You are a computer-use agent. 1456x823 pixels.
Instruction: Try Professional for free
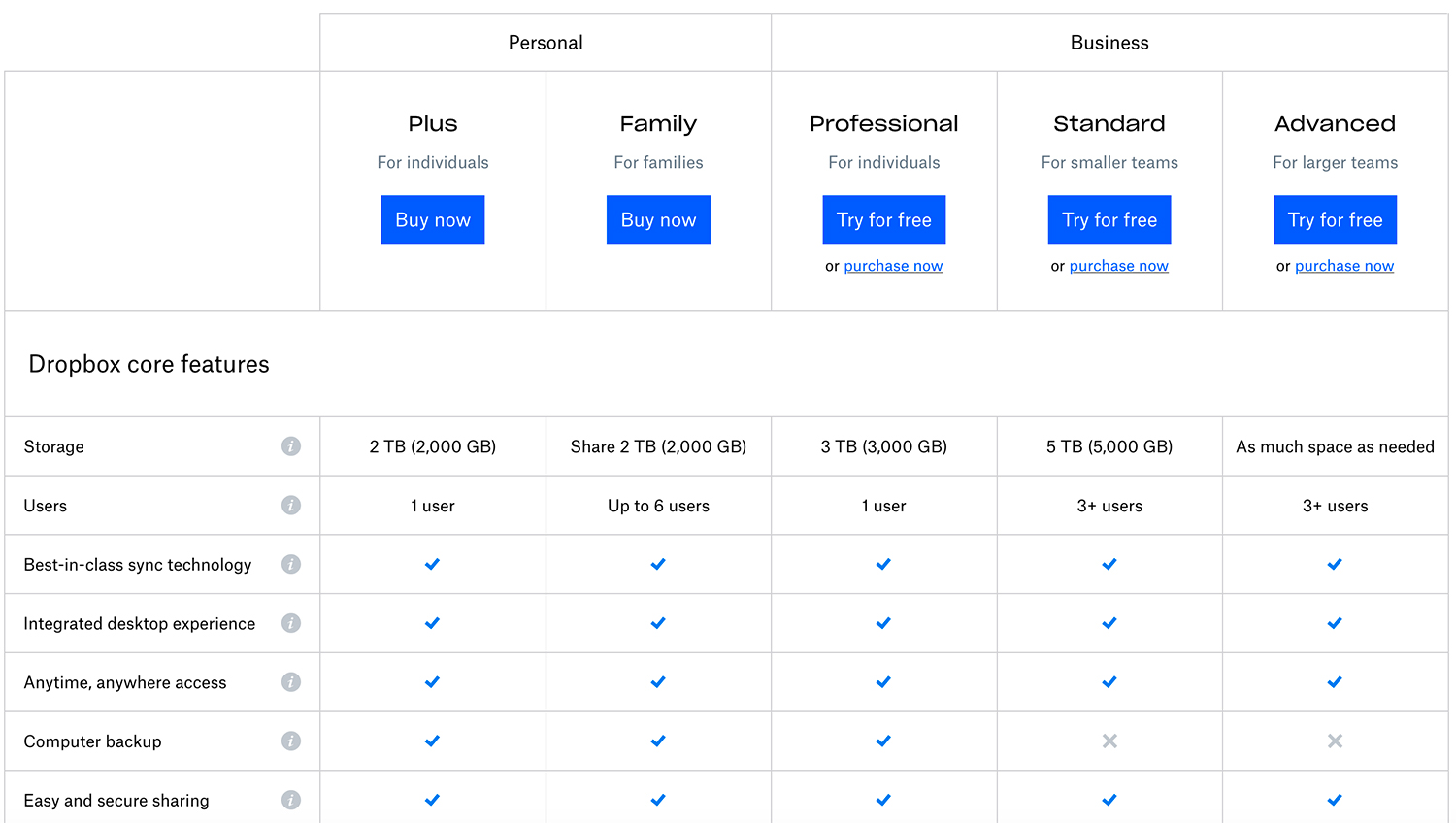tap(883, 219)
